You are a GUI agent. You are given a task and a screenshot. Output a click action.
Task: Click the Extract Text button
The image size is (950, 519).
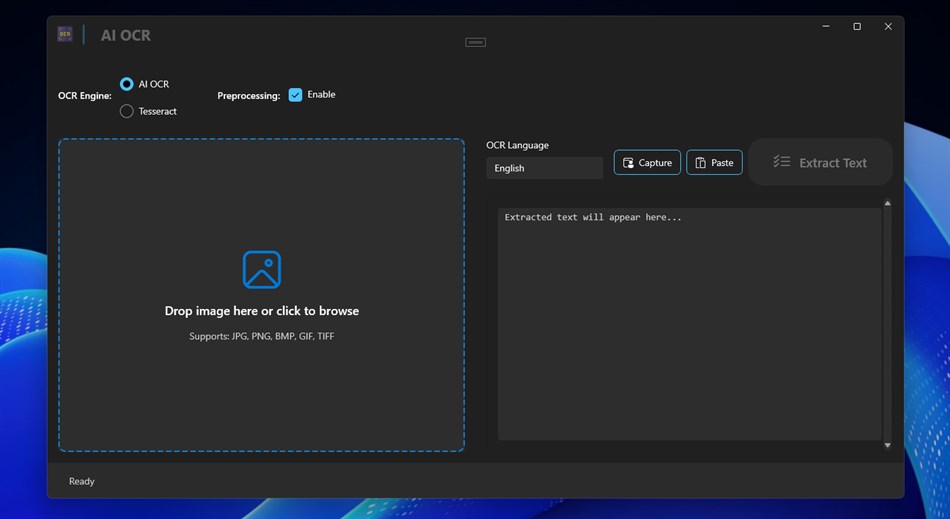pos(820,162)
